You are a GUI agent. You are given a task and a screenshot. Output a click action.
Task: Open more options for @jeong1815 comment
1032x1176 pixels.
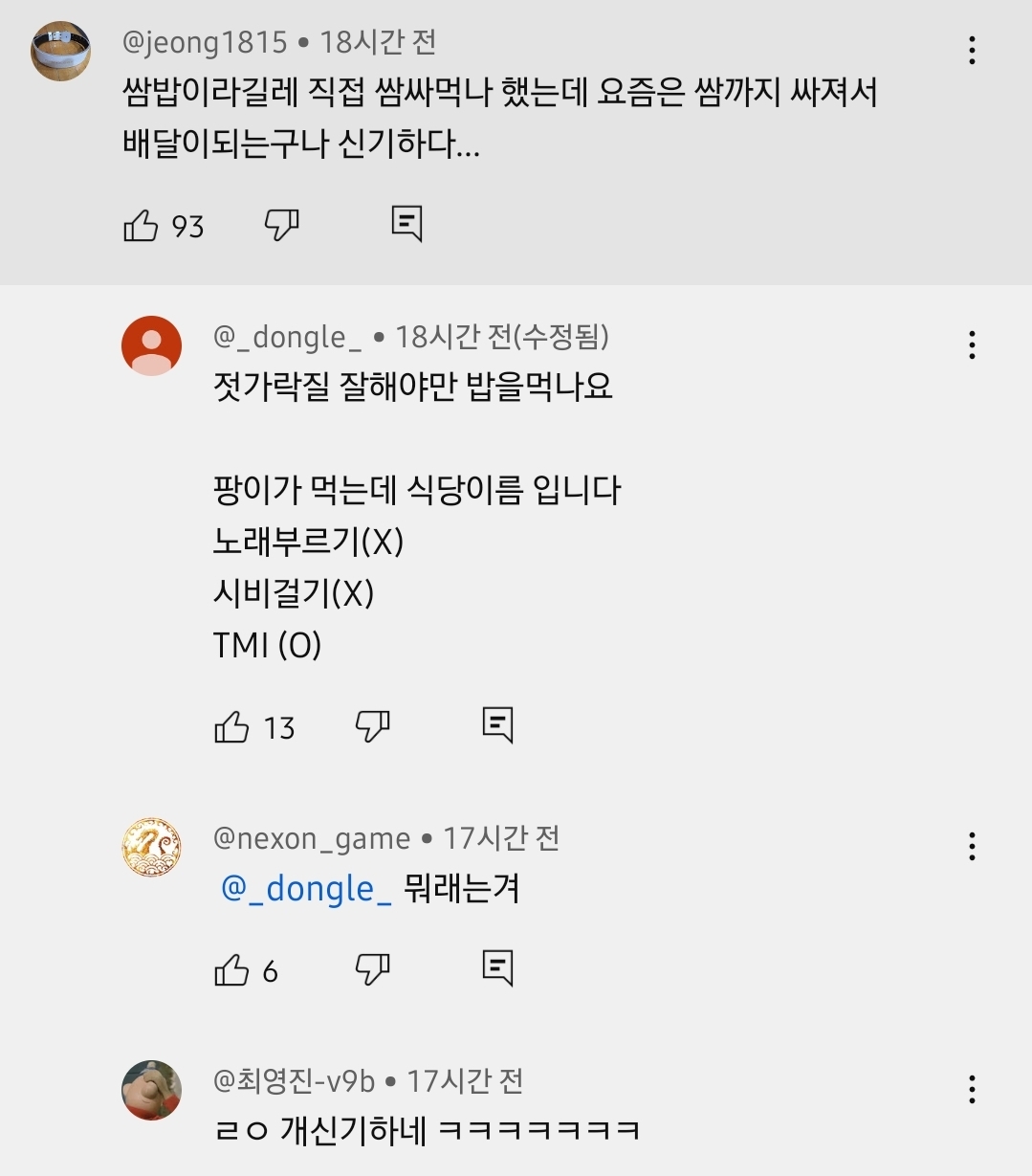[972, 51]
